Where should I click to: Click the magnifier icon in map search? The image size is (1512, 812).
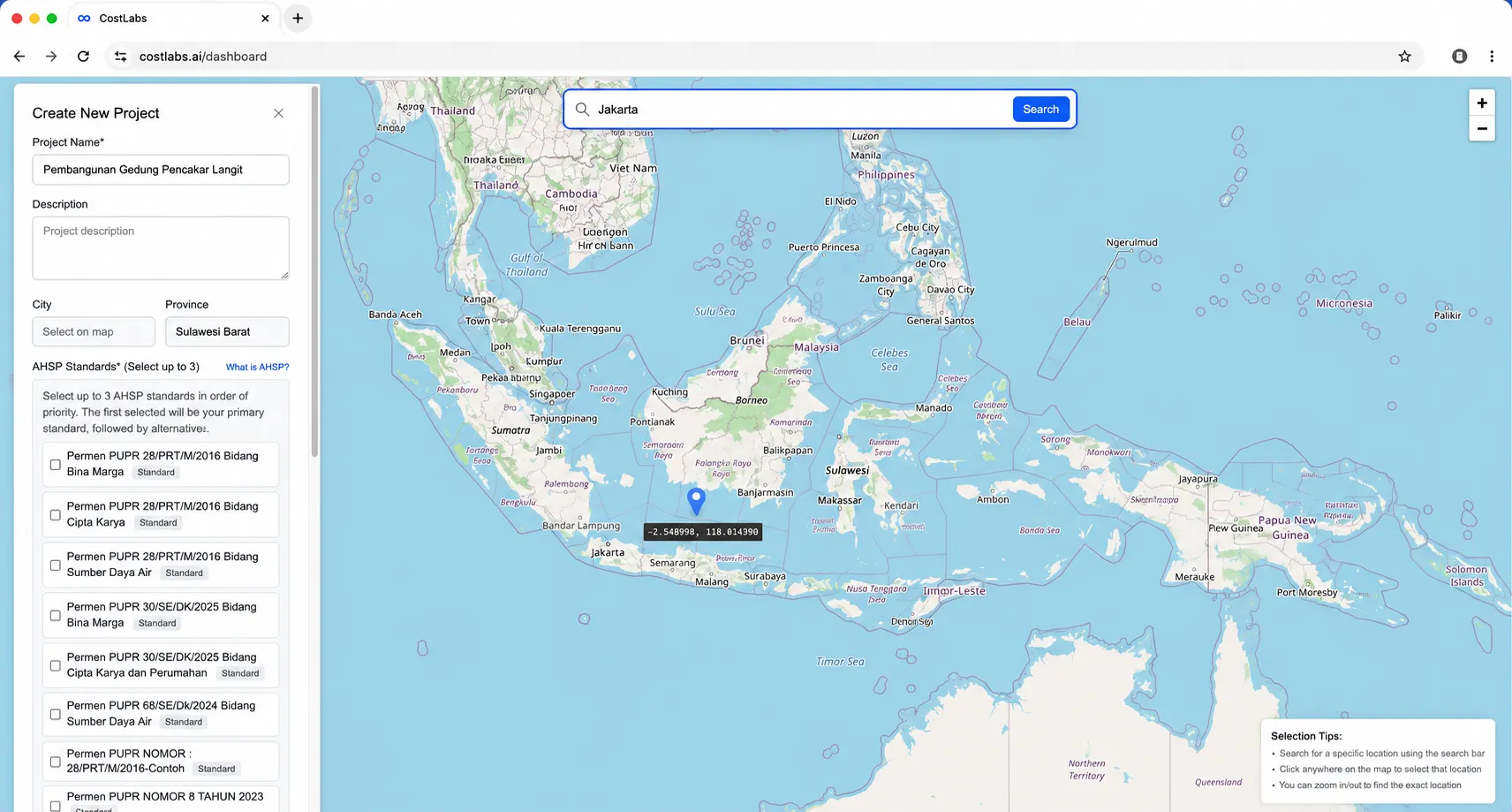(x=582, y=110)
